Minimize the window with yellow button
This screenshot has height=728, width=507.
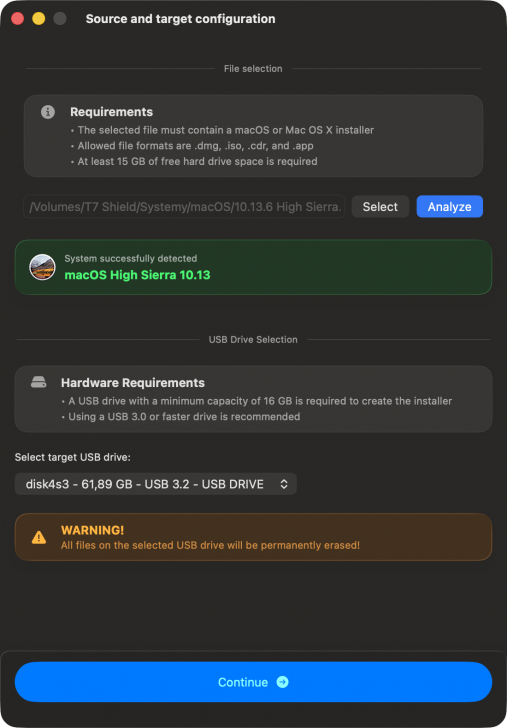click(x=39, y=19)
